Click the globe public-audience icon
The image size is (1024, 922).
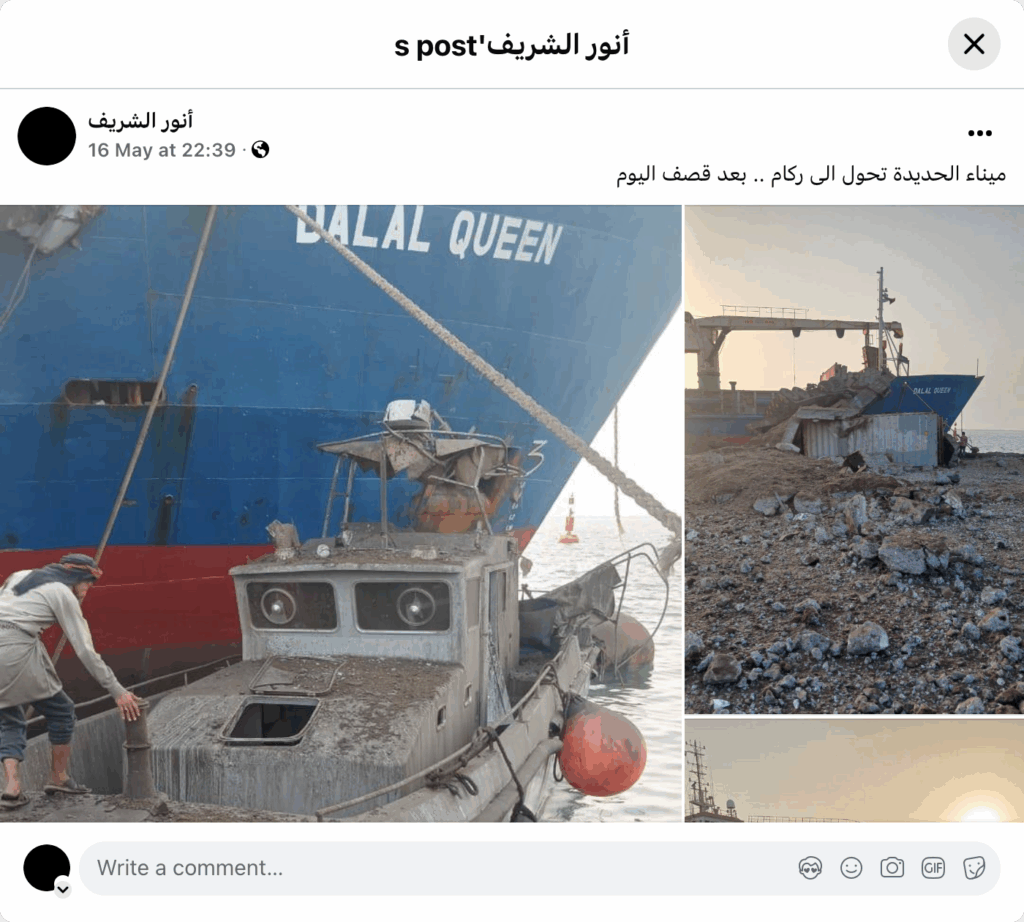tap(260, 150)
